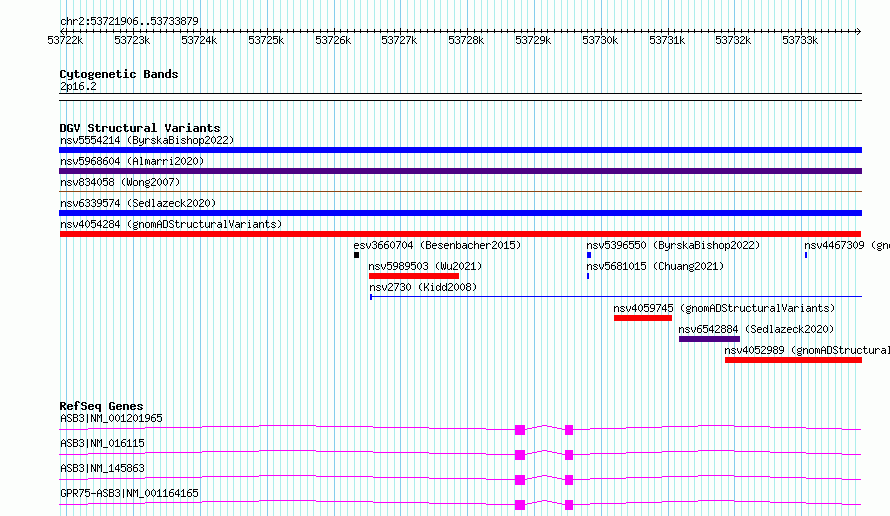Viewport: 890px width, 516px height.
Task: Click the DGV Structural Variants track title
Action: (140, 128)
